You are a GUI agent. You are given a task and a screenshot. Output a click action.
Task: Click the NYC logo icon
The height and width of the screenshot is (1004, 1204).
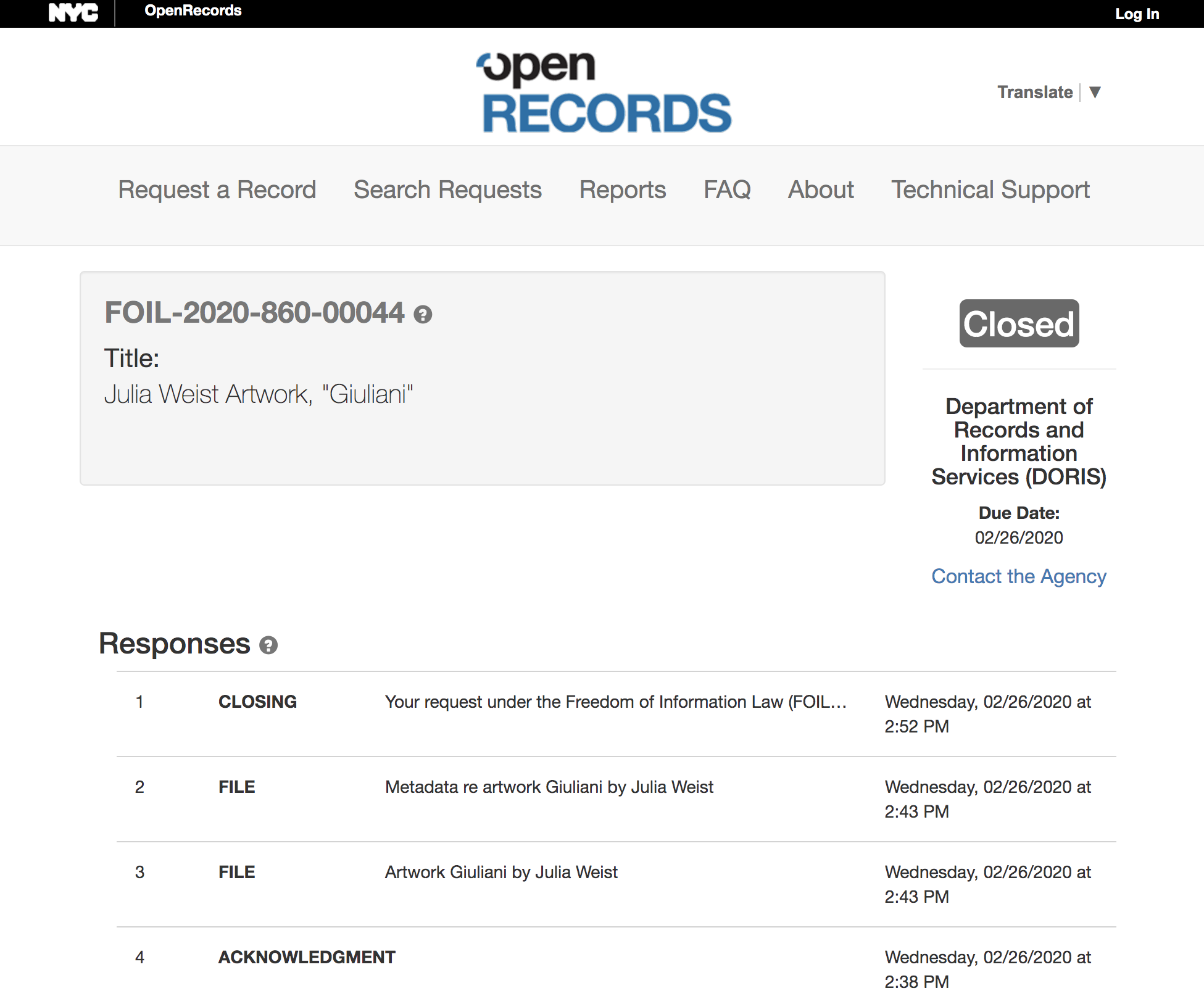pyautogui.click(x=73, y=12)
